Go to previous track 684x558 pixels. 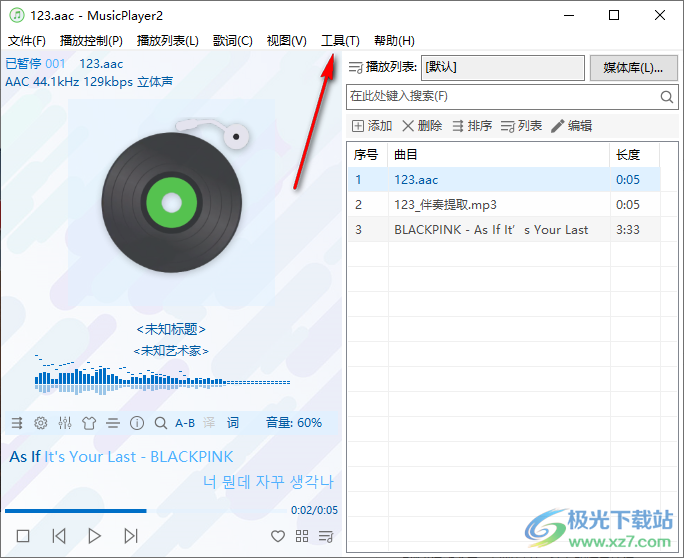tap(59, 536)
